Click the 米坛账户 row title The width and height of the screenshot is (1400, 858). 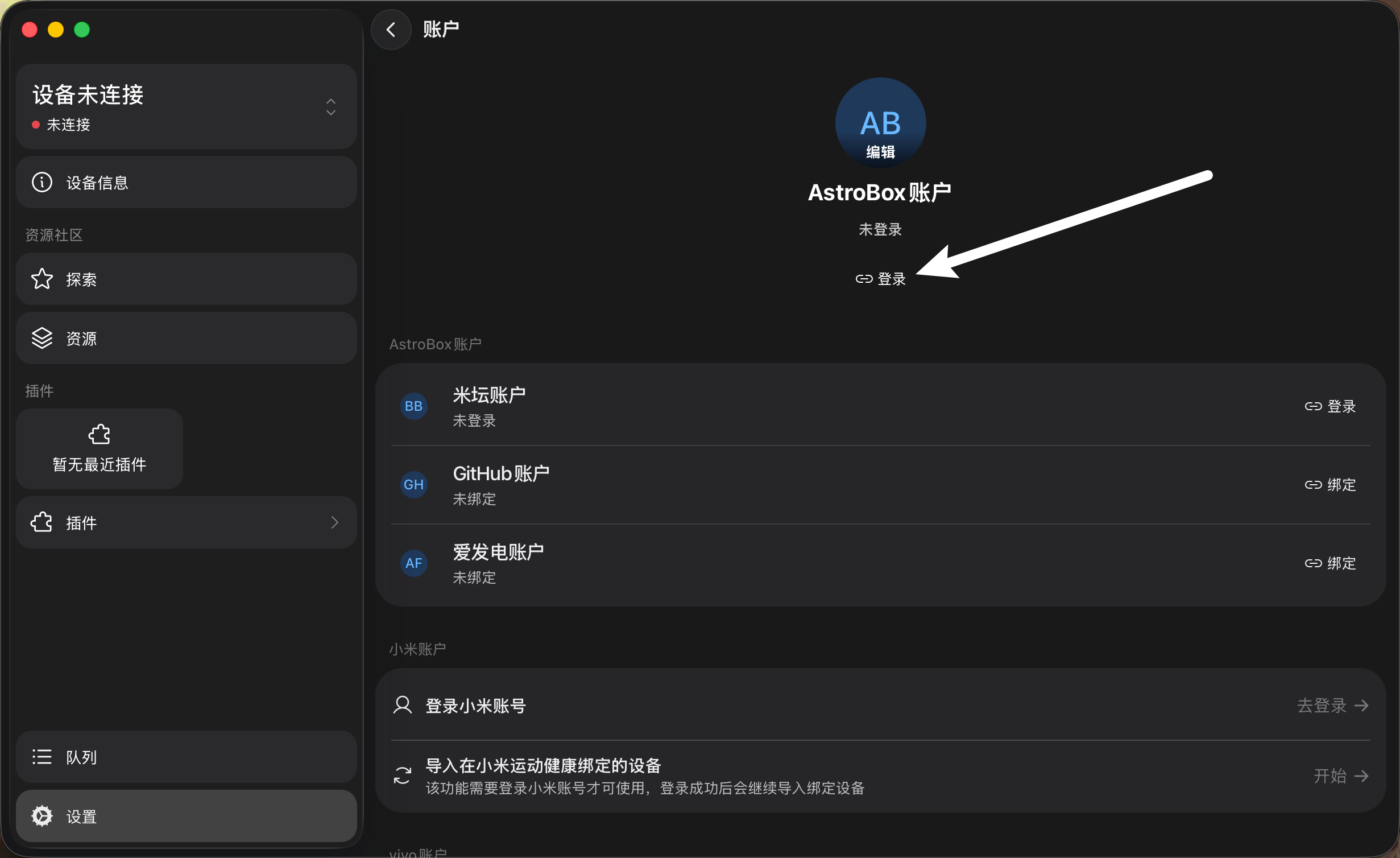click(489, 395)
